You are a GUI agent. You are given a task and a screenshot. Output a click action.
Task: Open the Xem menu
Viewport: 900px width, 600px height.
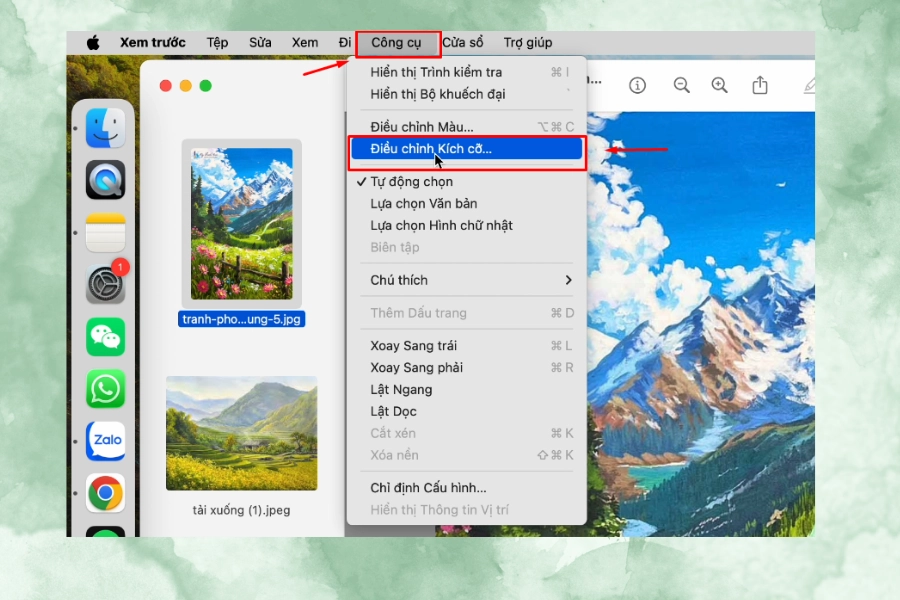[305, 42]
